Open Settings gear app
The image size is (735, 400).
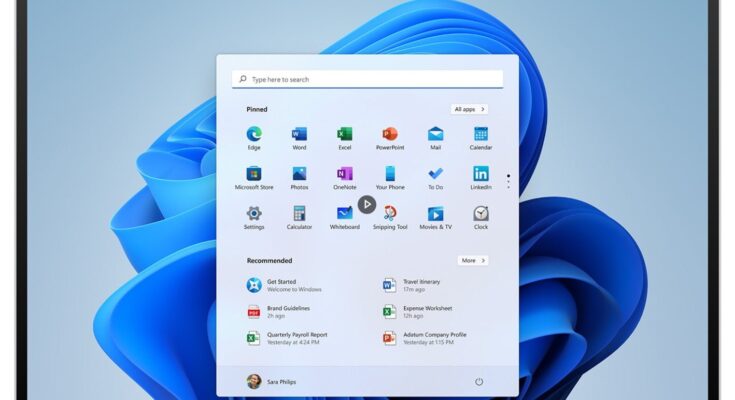pyautogui.click(x=254, y=218)
